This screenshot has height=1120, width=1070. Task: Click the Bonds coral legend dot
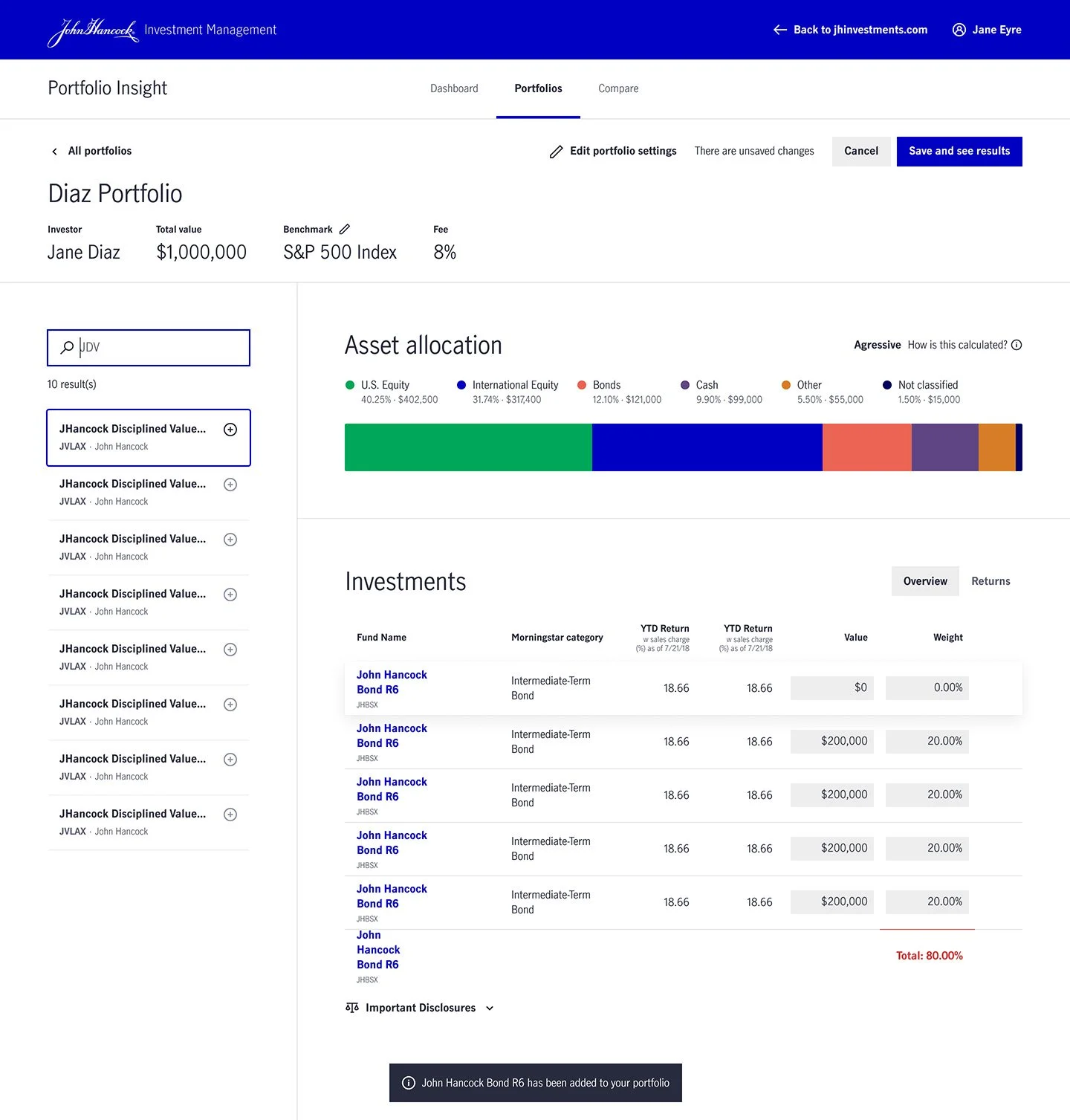click(582, 385)
